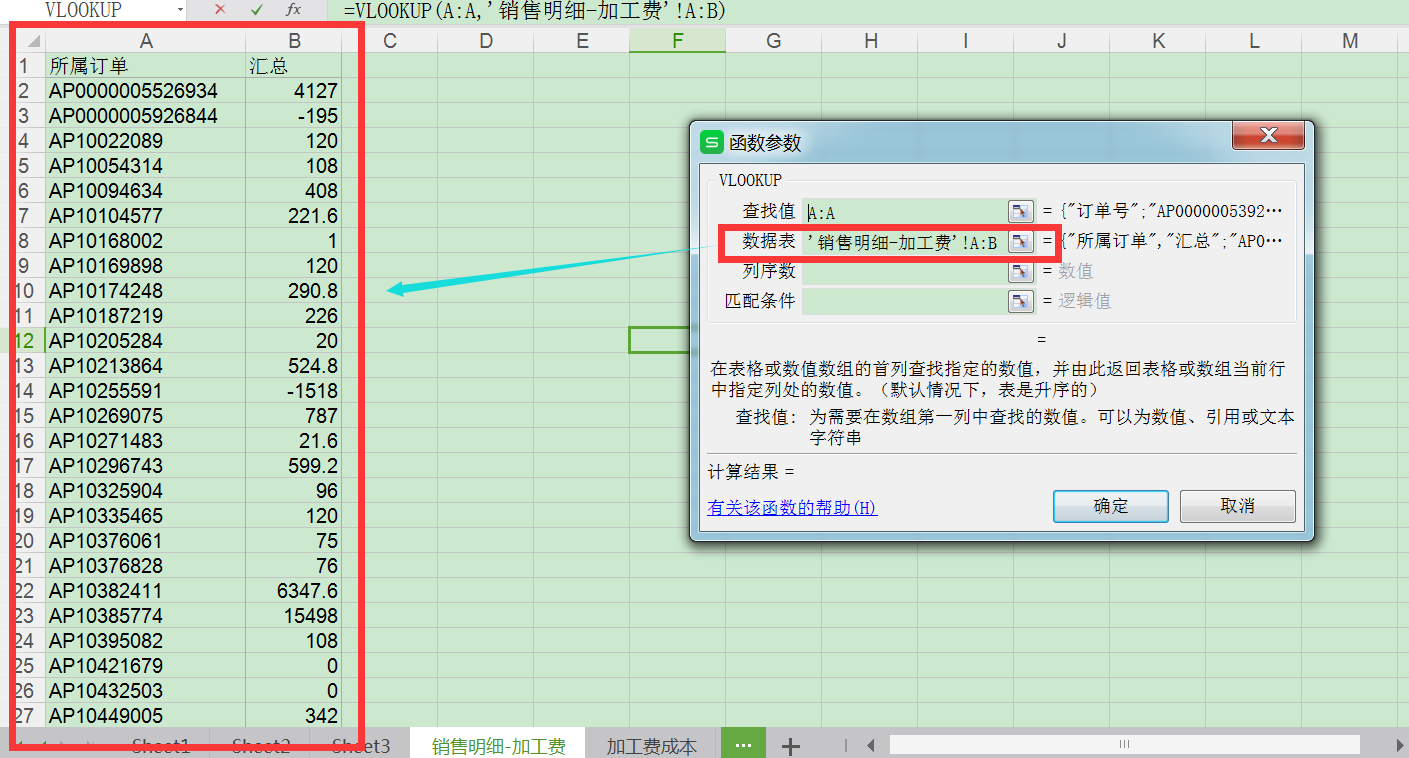Select column A header
The height and width of the screenshot is (758, 1409).
coord(146,41)
